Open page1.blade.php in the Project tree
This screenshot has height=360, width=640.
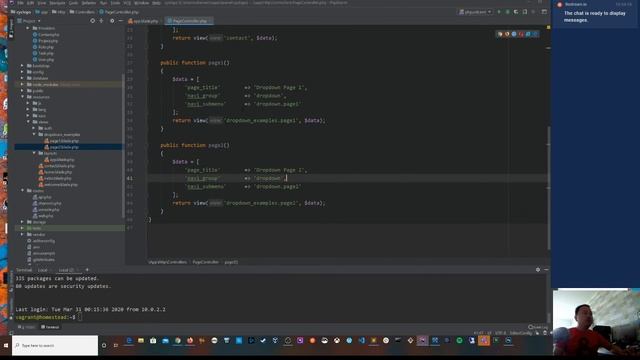point(62,141)
